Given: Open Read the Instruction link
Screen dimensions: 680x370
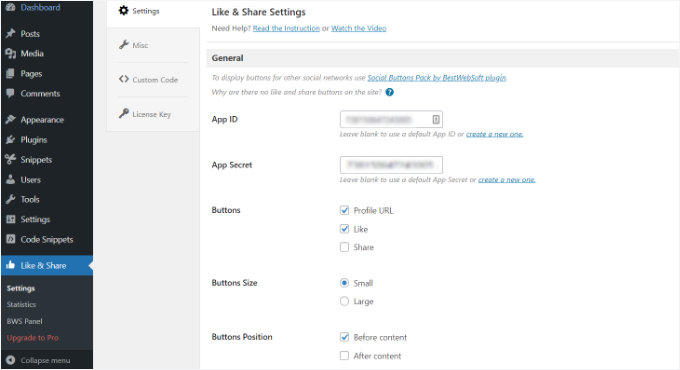Looking at the screenshot, I should [x=286, y=28].
